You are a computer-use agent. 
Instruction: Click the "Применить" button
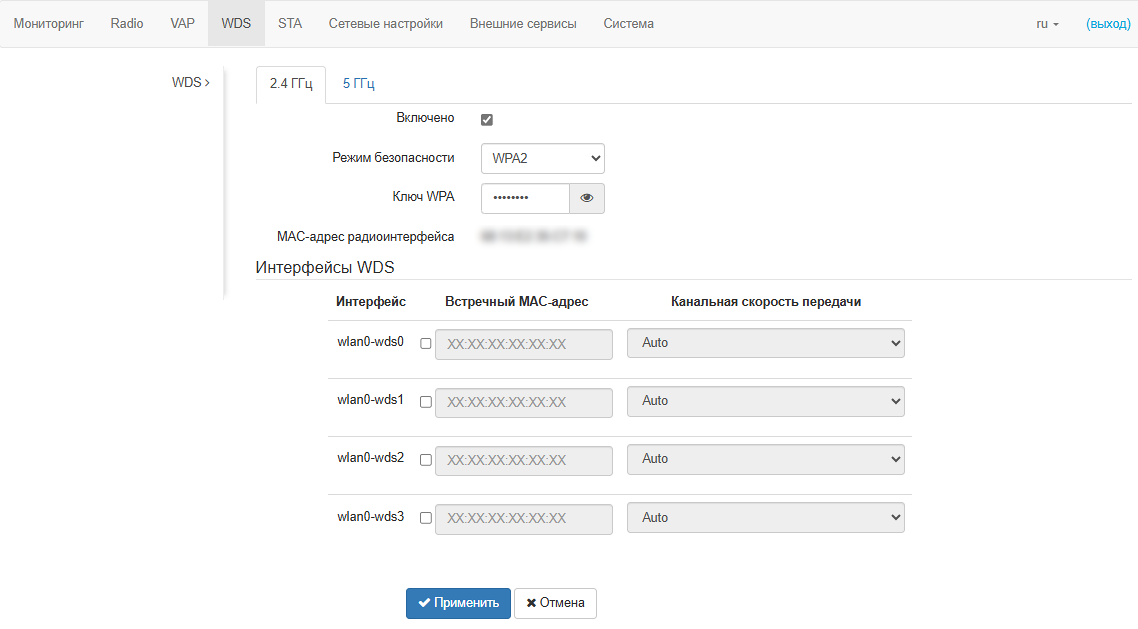tap(458, 603)
